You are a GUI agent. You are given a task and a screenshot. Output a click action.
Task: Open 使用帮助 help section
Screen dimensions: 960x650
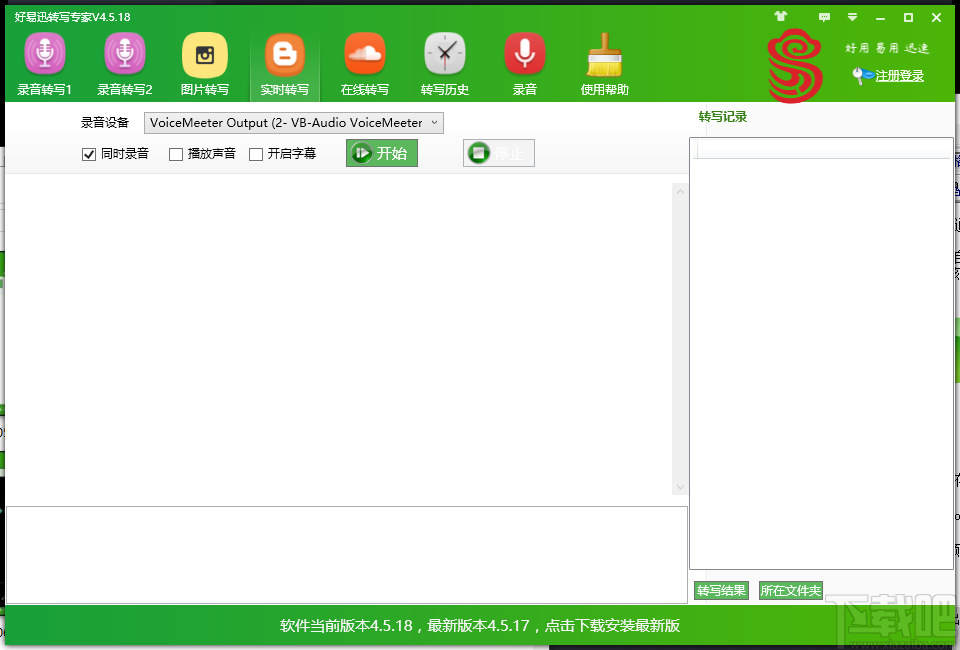click(x=604, y=63)
